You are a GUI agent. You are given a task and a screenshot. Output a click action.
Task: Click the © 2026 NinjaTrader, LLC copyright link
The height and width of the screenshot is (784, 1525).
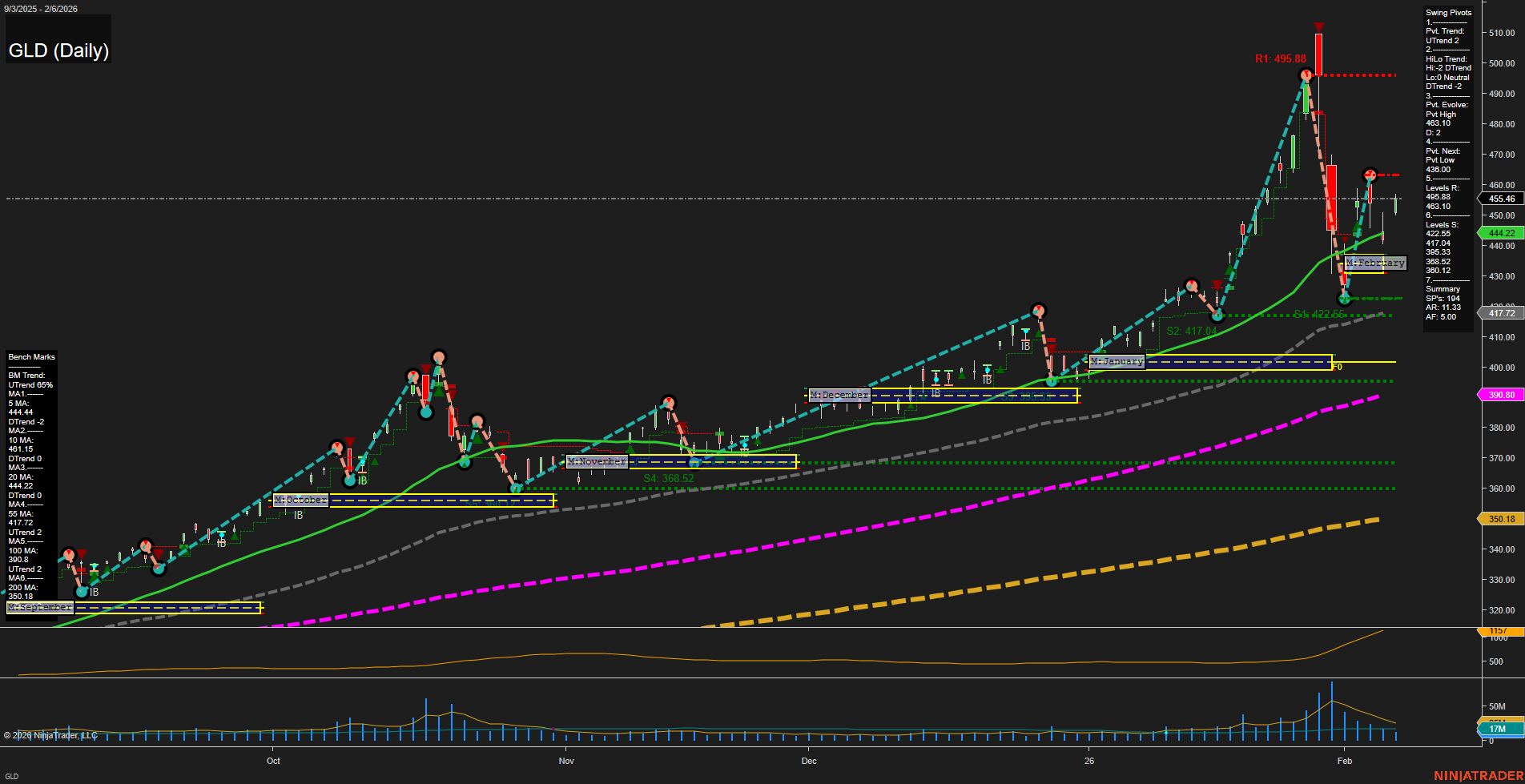point(51,734)
